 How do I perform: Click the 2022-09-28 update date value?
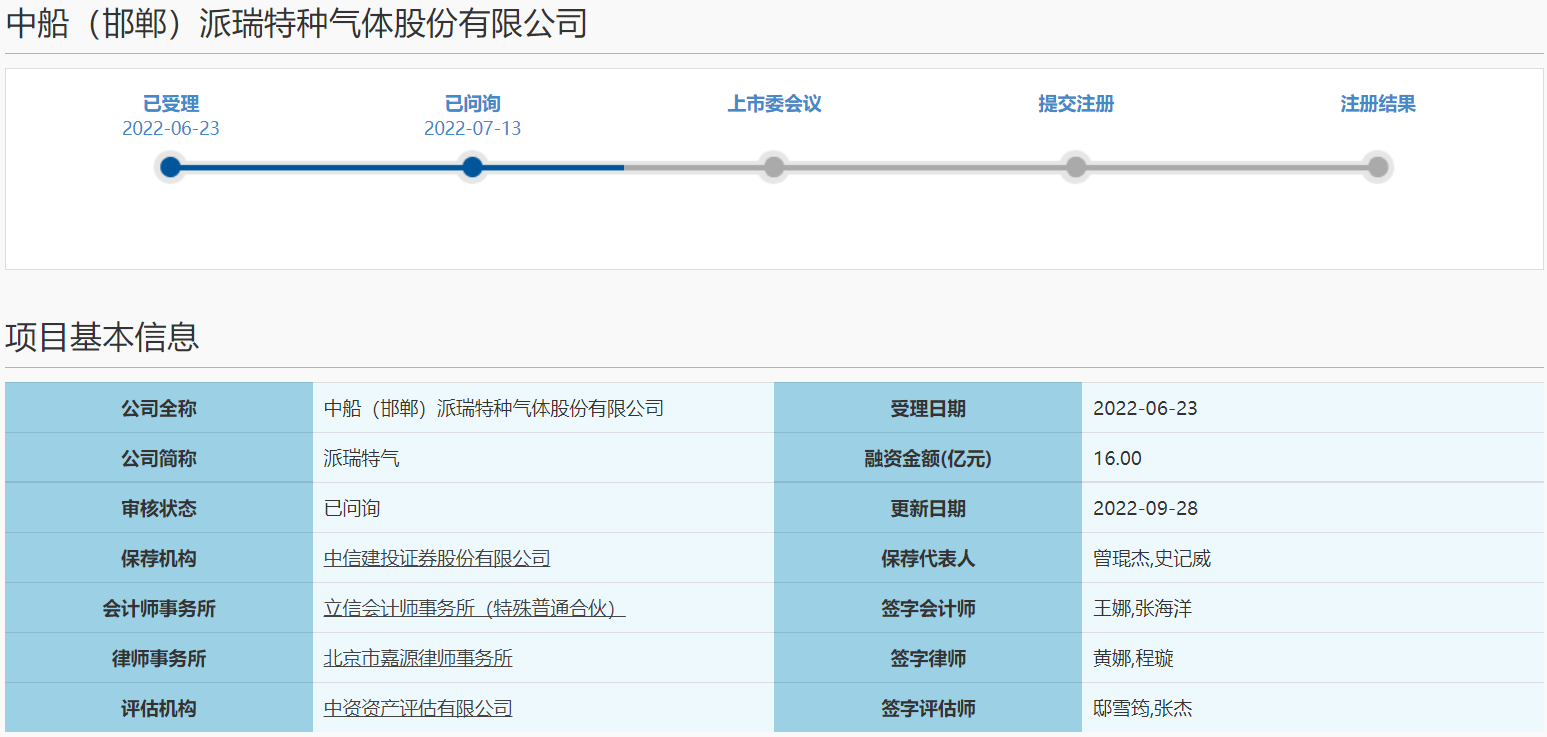1145,508
